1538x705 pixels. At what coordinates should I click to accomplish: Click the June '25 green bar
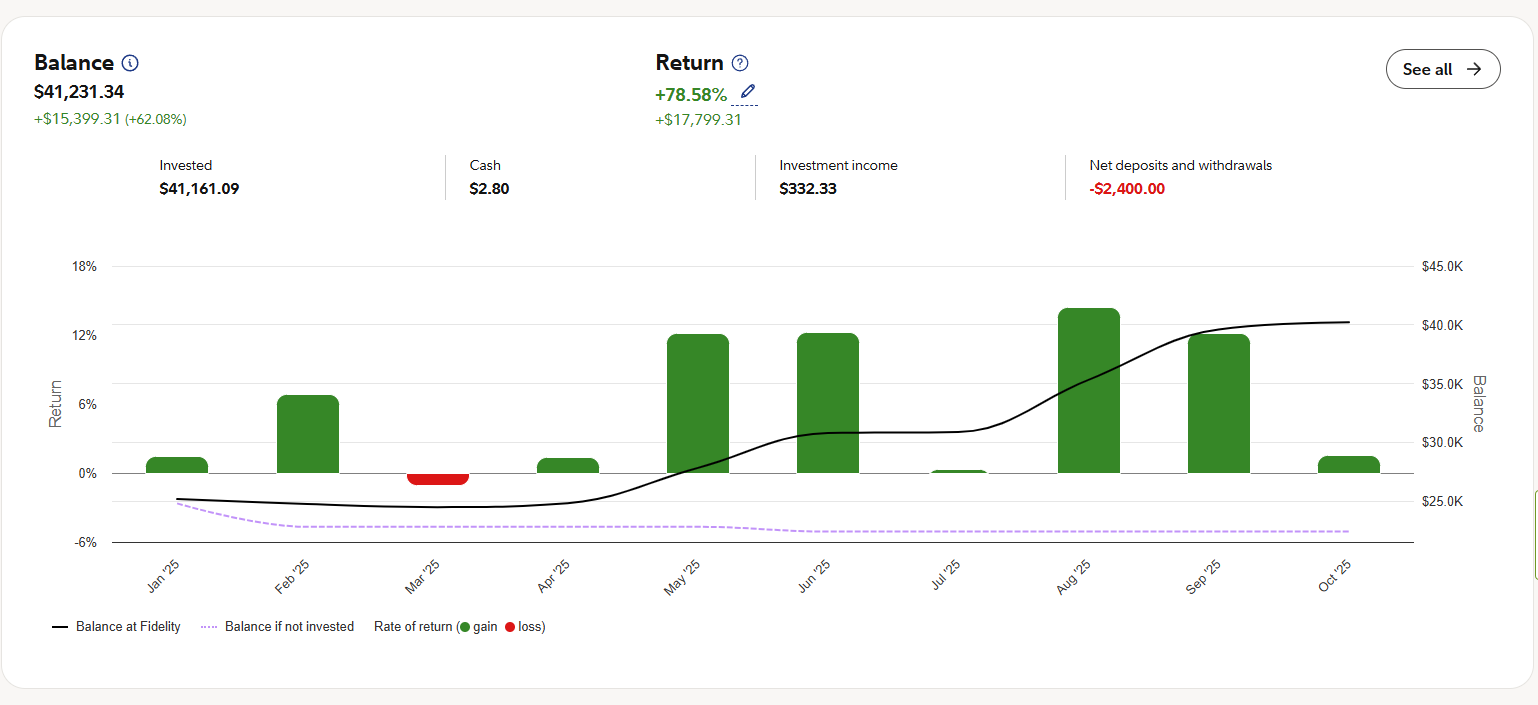(828, 403)
